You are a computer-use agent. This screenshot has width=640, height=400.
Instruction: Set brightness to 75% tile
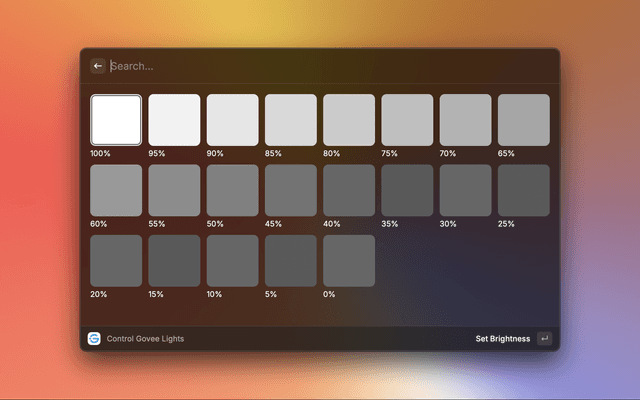pos(407,120)
